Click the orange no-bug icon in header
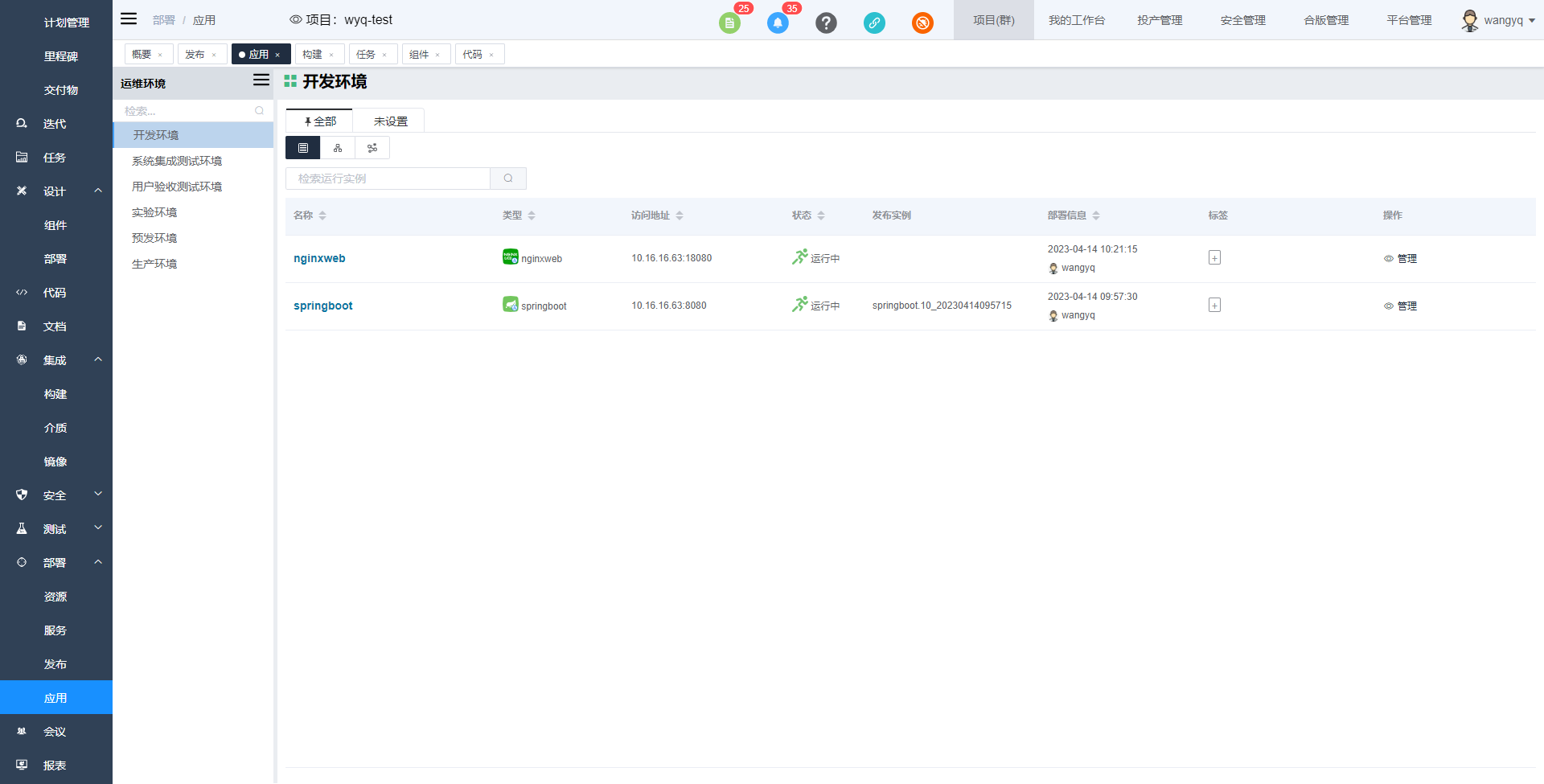1544x784 pixels. (922, 23)
